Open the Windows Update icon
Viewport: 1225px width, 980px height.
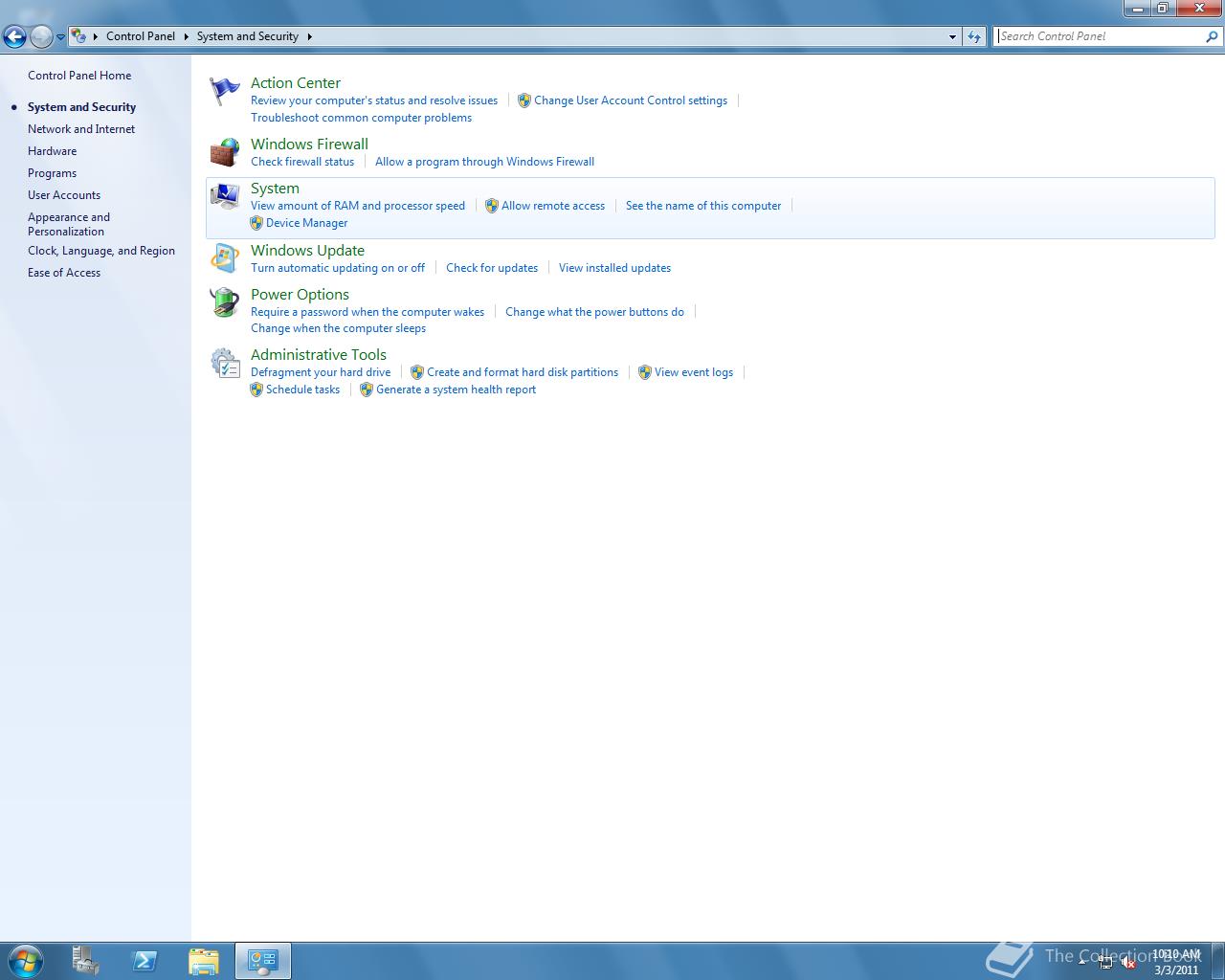(x=225, y=258)
